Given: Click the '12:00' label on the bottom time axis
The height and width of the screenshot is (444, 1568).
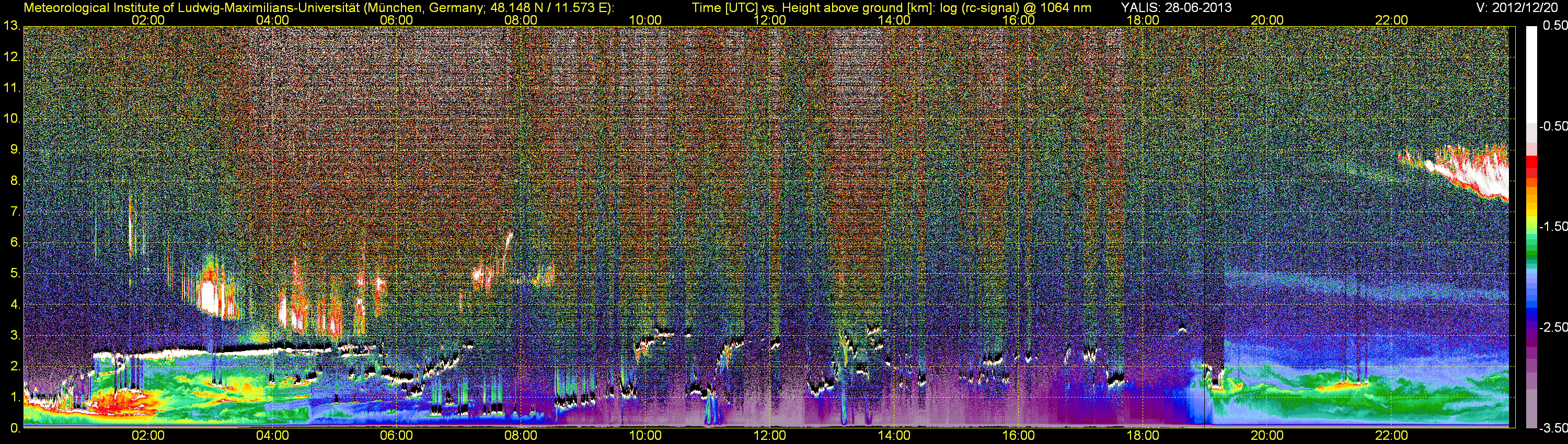Looking at the screenshot, I should pos(770,436).
